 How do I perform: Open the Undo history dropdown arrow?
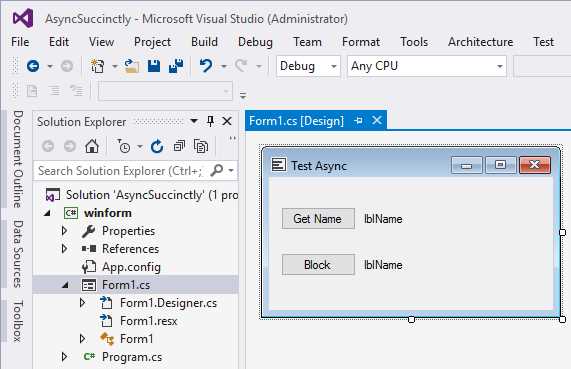click(x=224, y=66)
